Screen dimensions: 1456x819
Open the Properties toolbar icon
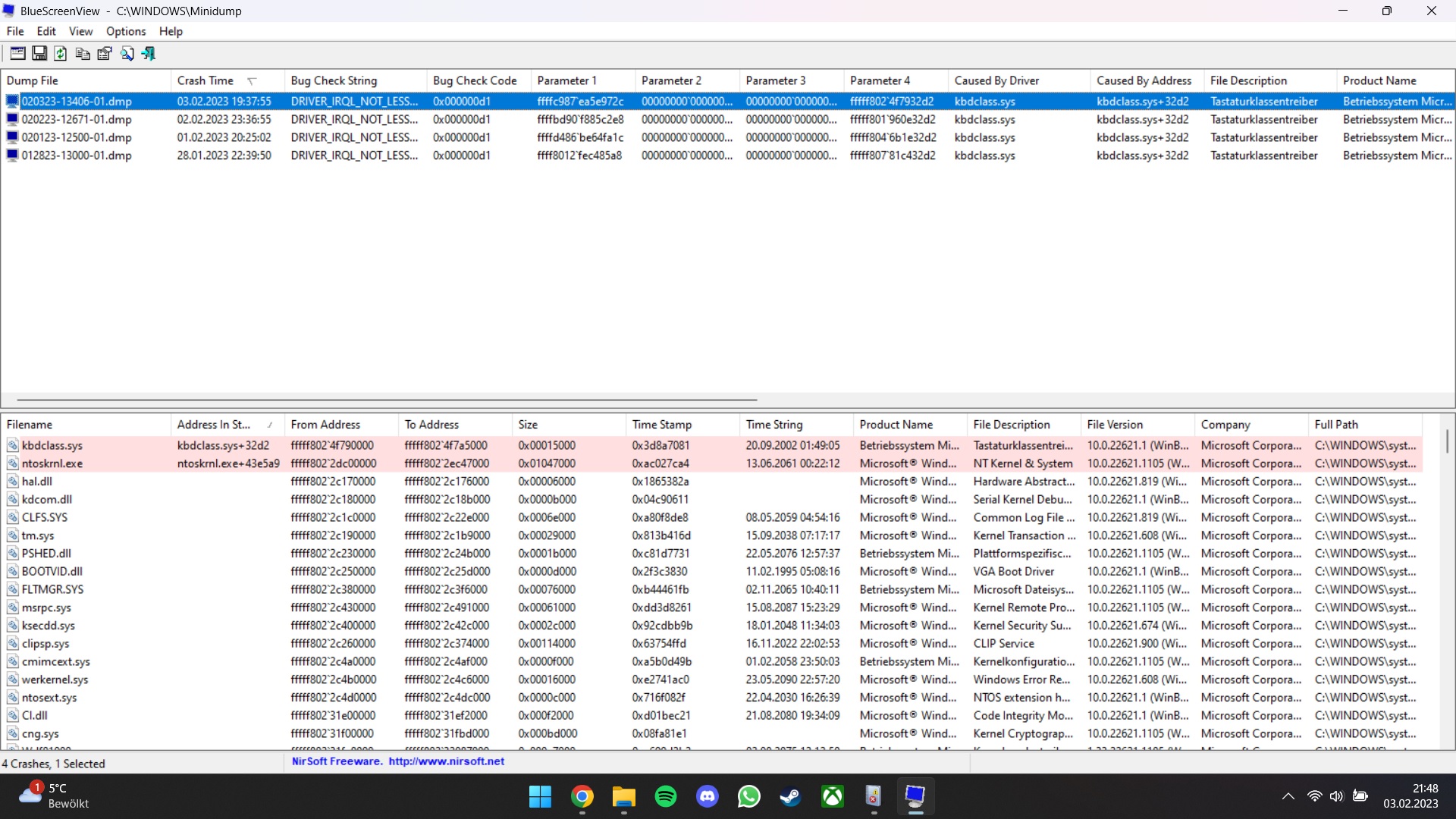tap(105, 53)
